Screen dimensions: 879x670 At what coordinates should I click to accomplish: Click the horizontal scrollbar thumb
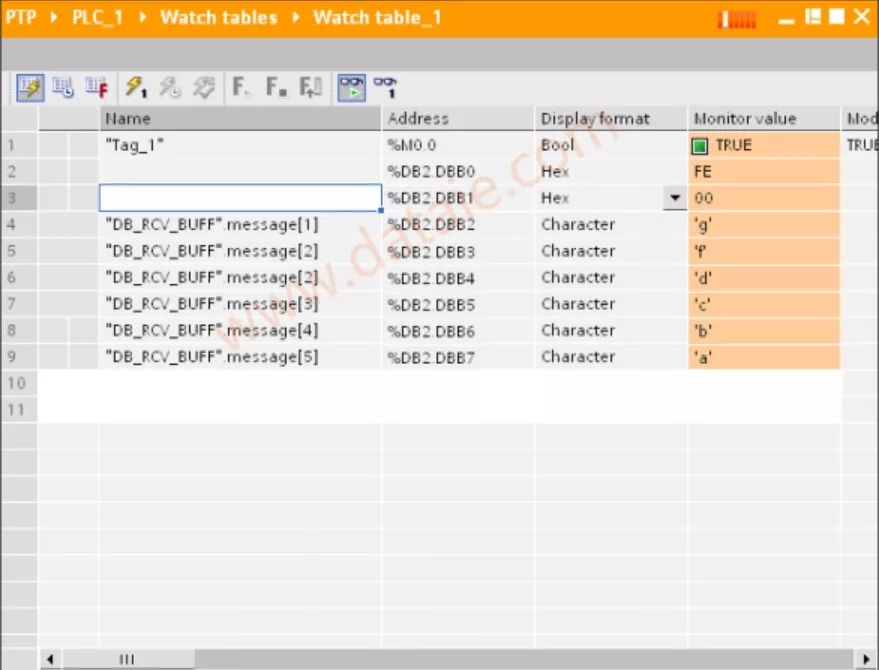pos(128,659)
